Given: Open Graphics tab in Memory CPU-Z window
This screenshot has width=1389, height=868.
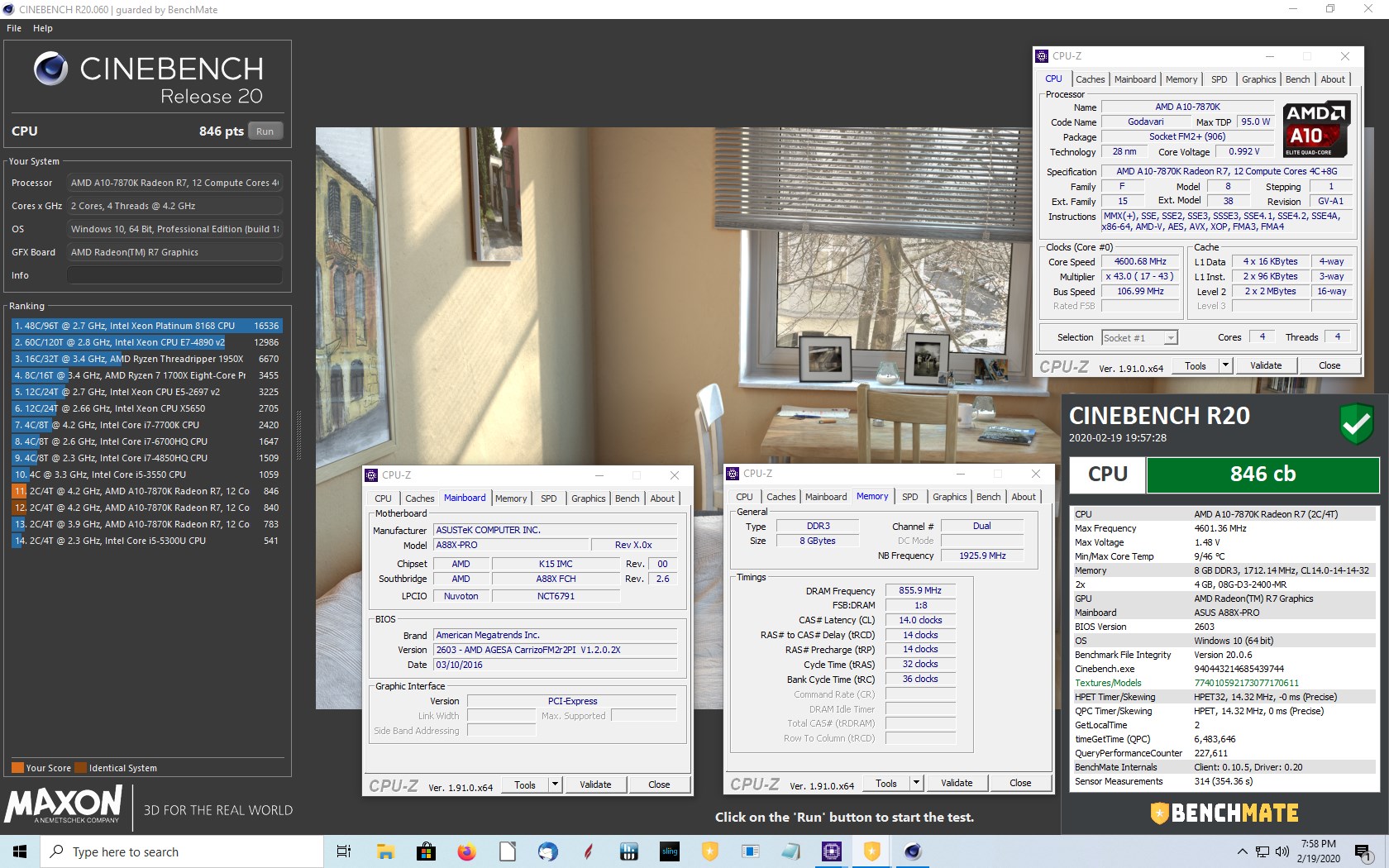Looking at the screenshot, I should coord(949,497).
